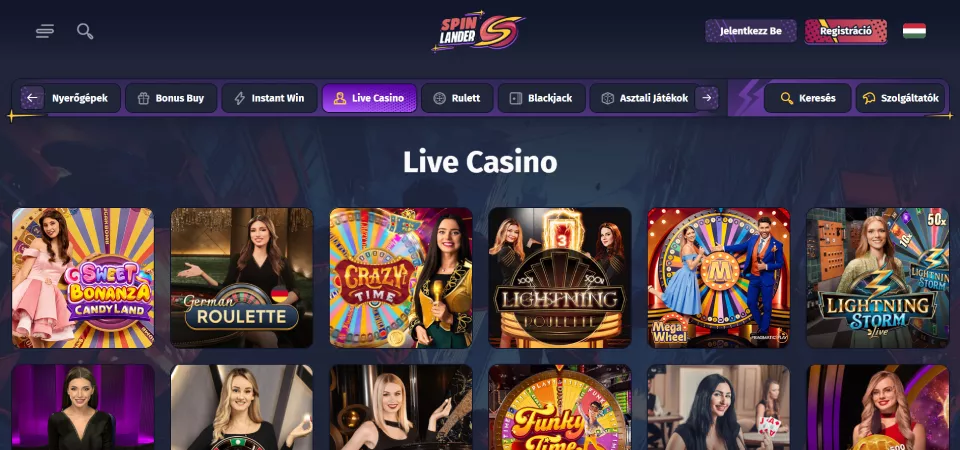Open the Lightning Roulette game tile

(560, 278)
